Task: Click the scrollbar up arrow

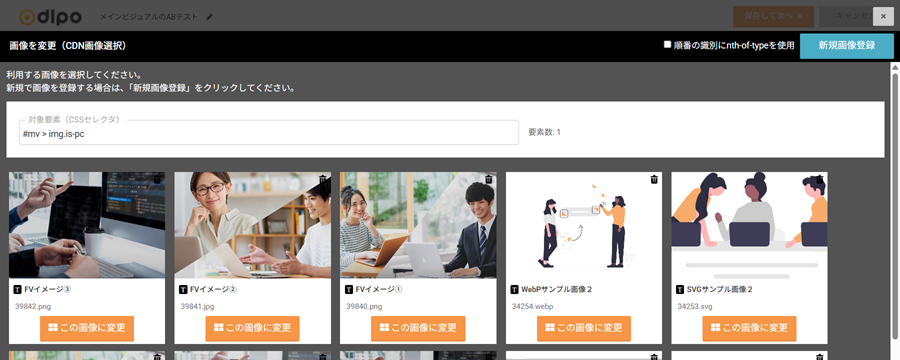Action: pyautogui.click(x=895, y=67)
